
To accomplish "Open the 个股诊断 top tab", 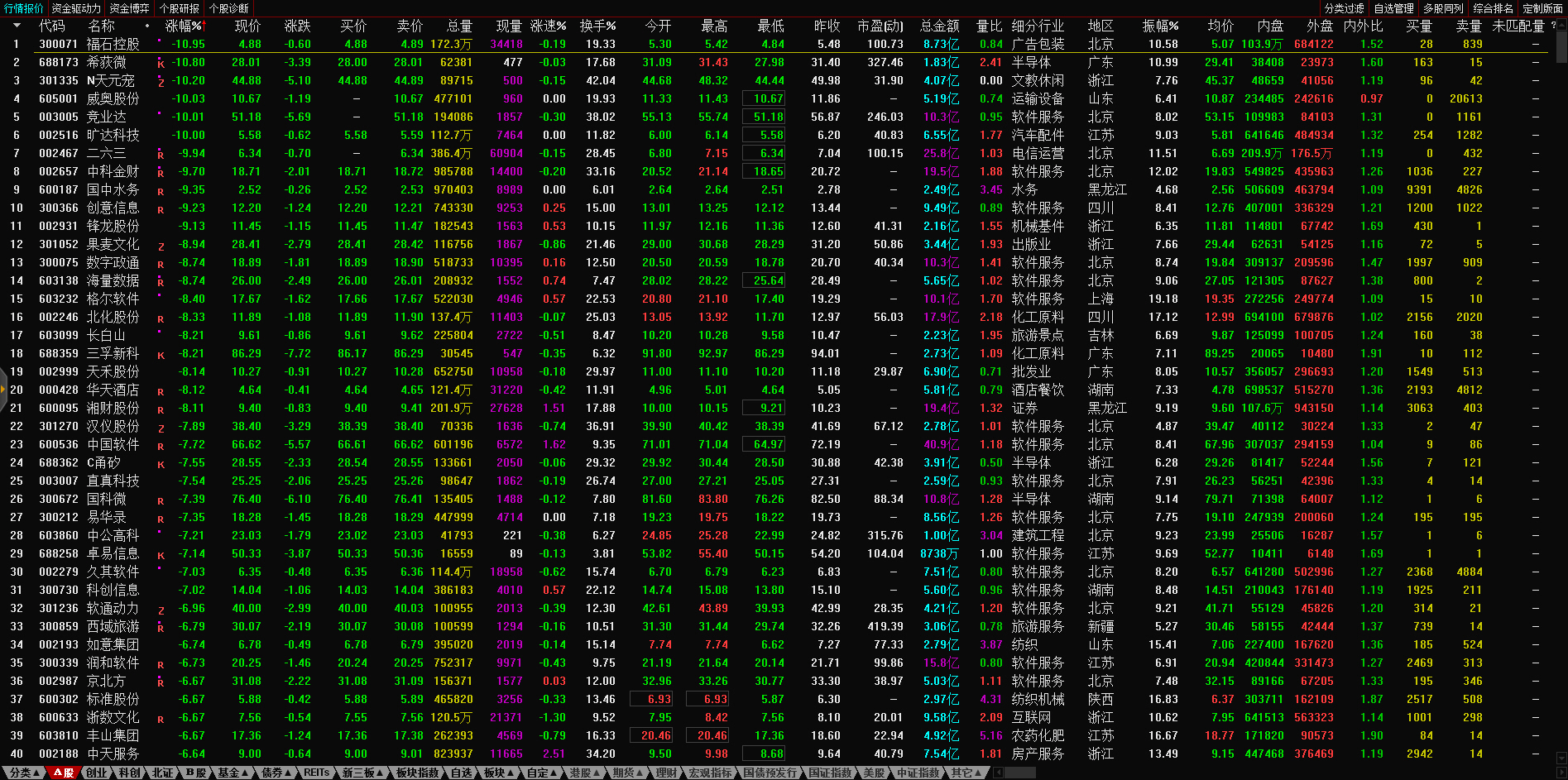I will pos(229,8).
